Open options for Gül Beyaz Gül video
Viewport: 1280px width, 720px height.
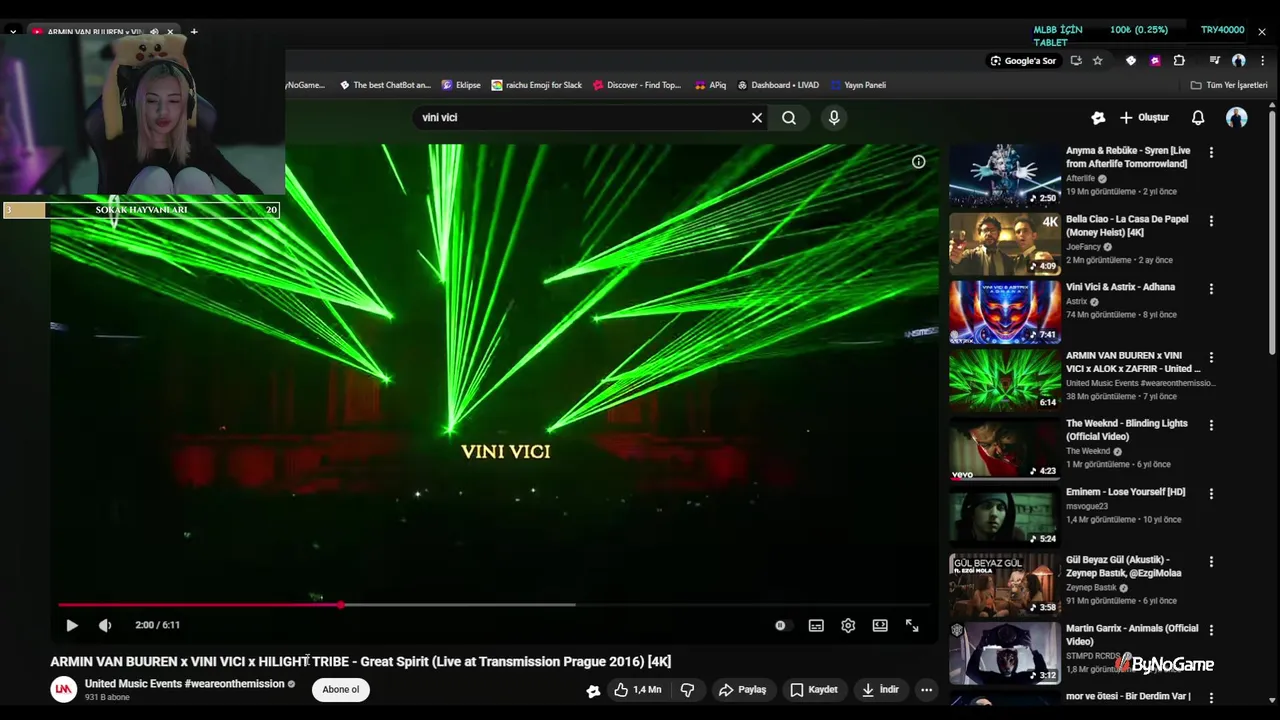(x=1211, y=562)
